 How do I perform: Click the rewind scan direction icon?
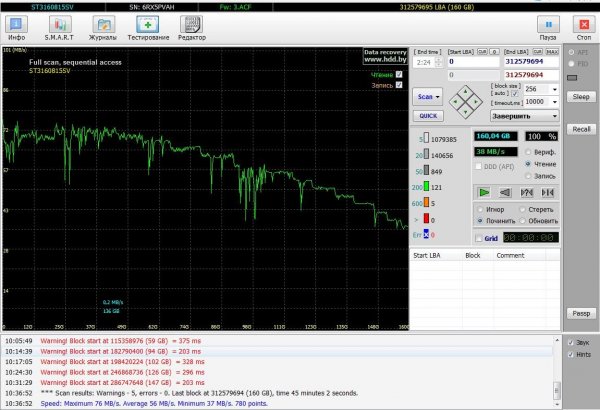coord(505,191)
